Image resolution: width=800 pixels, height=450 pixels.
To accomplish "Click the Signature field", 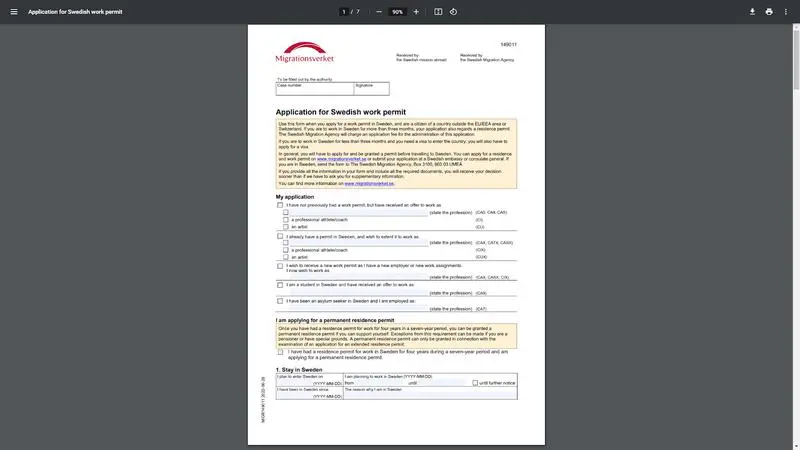I will pos(370,90).
